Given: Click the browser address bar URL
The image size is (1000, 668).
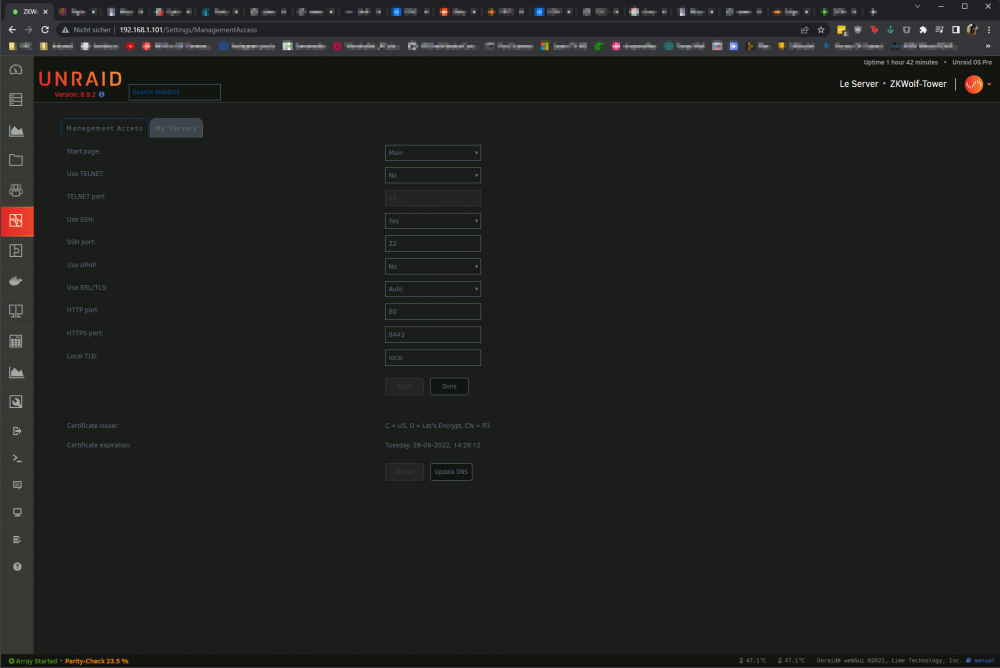Looking at the screenshot, I should 188,30.
